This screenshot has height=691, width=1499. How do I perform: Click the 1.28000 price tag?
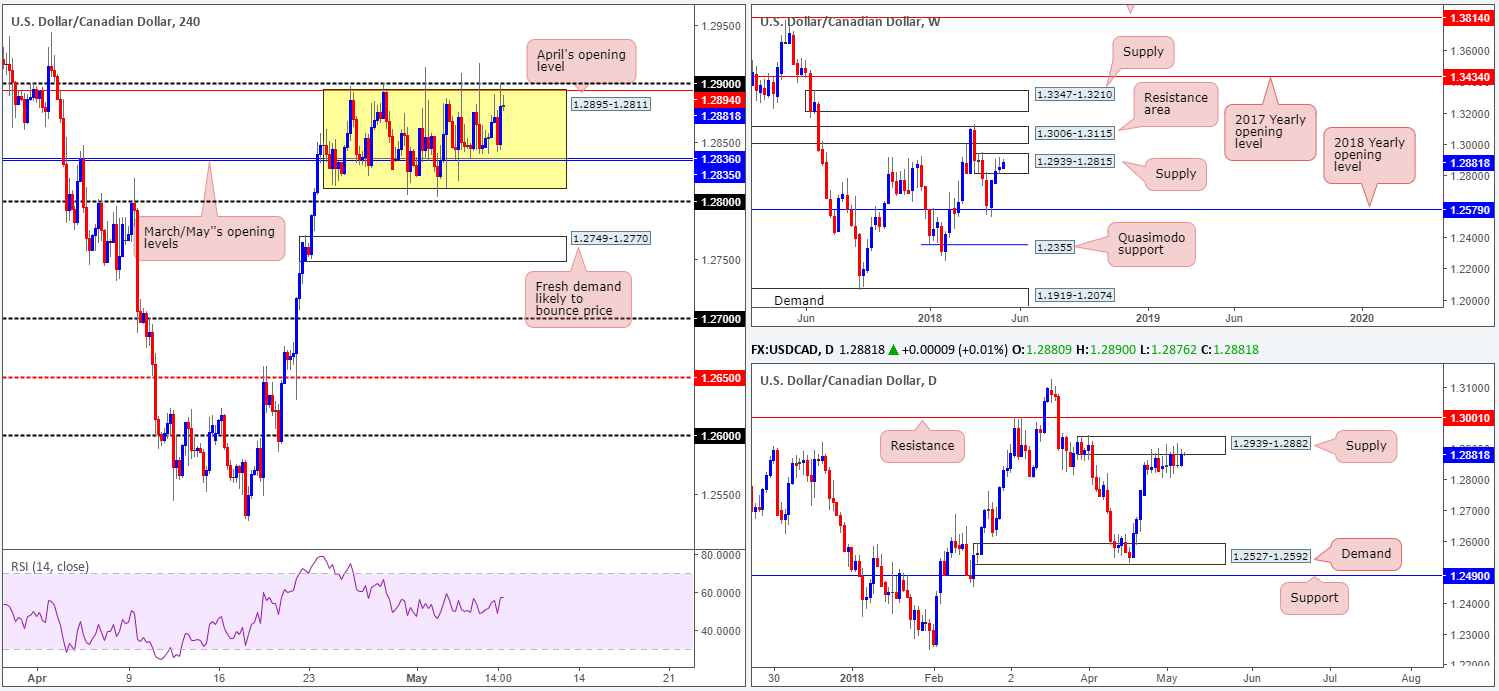(x=719, y=201)
